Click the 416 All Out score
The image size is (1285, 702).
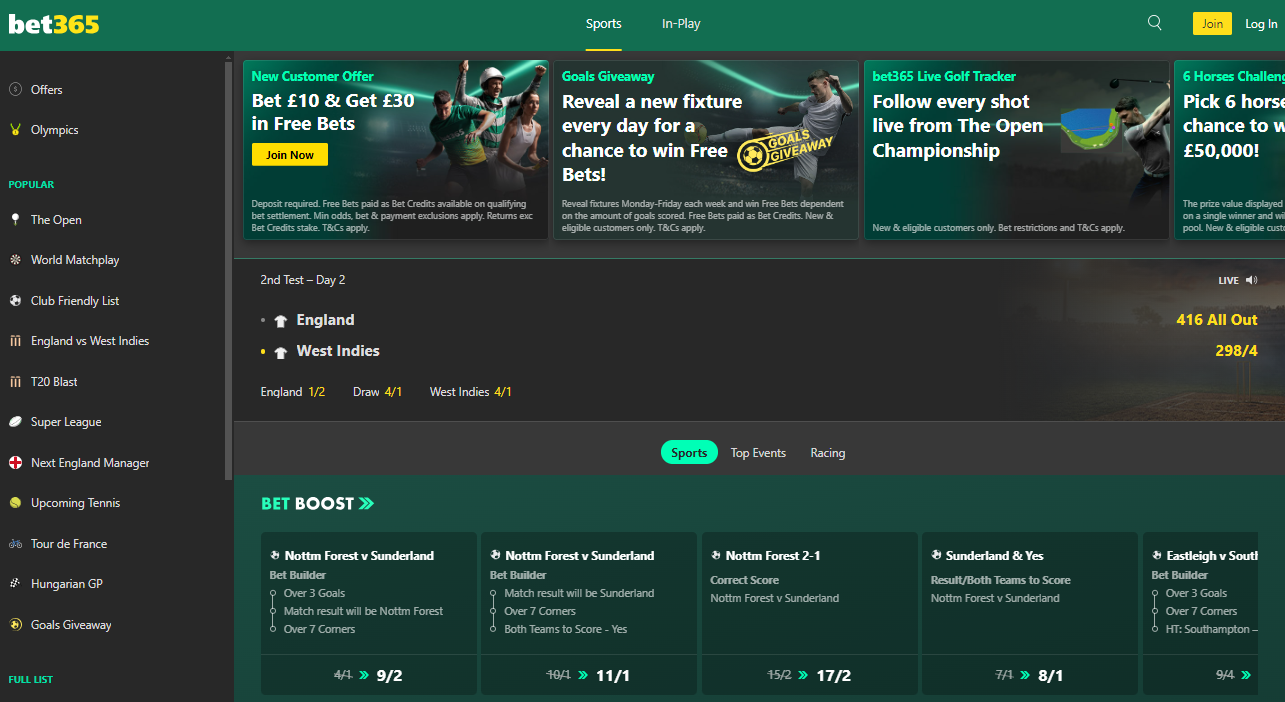click(1217, 320)
